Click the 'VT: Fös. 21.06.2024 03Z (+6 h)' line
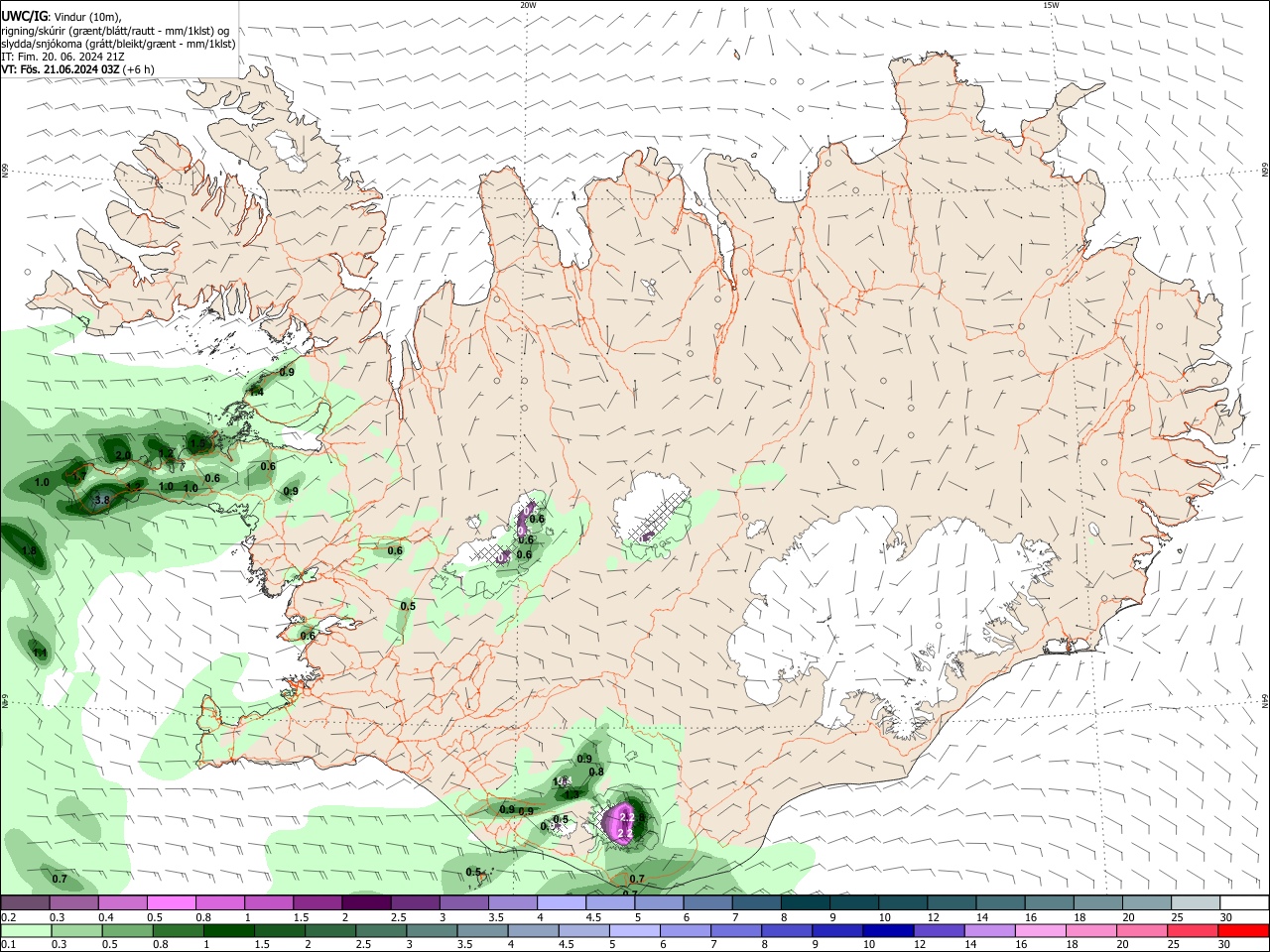 point(77,69)
